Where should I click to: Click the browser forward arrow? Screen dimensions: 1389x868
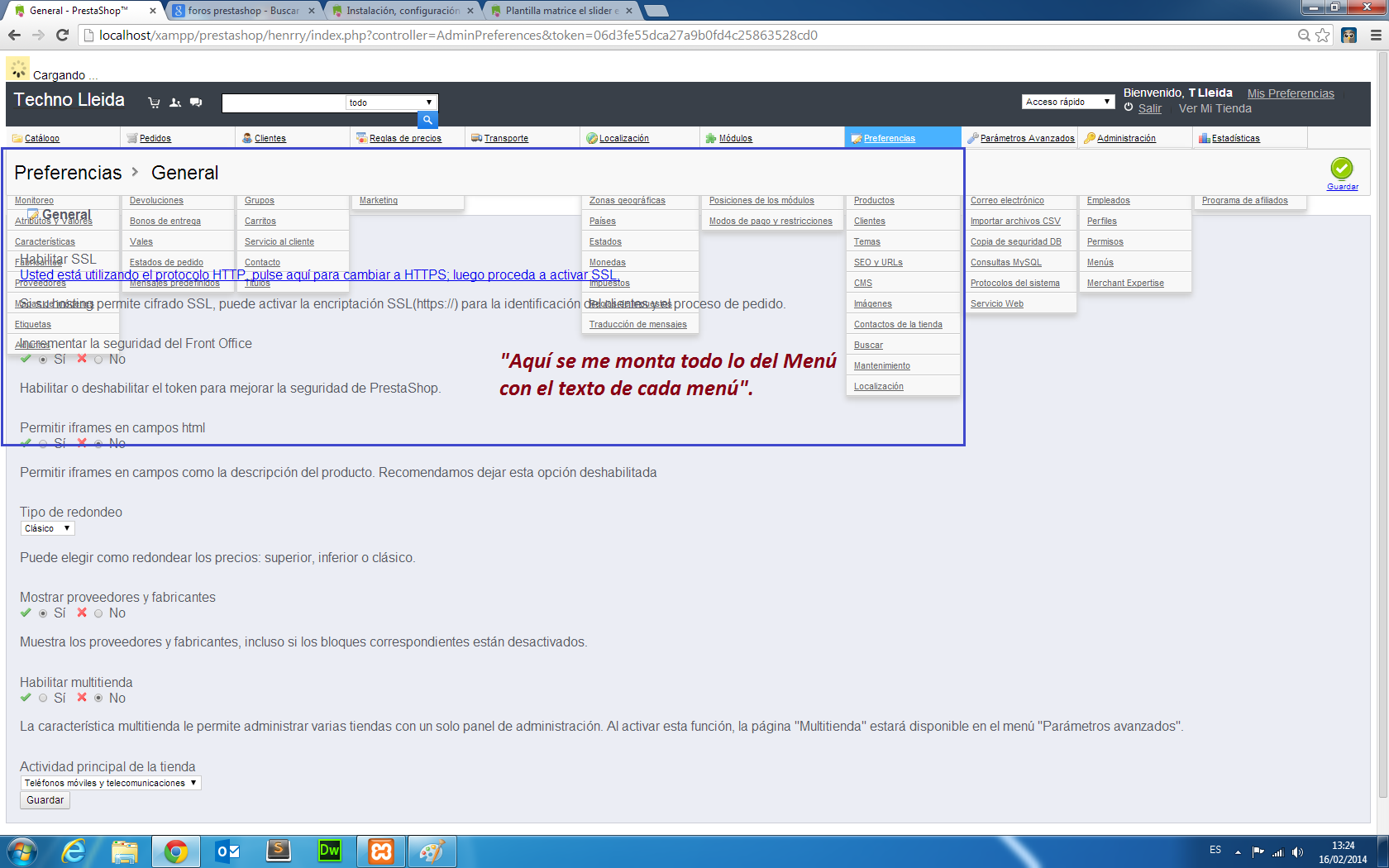click(x=38, y=35)
